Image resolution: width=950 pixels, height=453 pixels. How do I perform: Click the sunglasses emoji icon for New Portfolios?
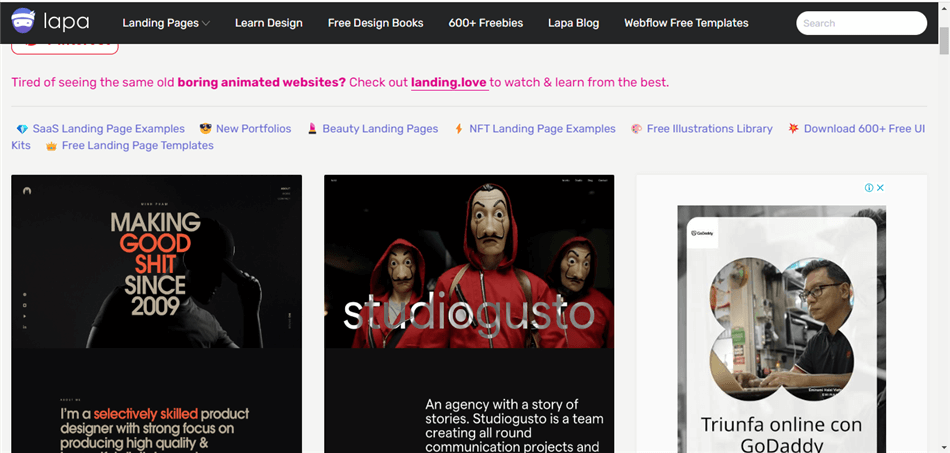pos(205,129)
